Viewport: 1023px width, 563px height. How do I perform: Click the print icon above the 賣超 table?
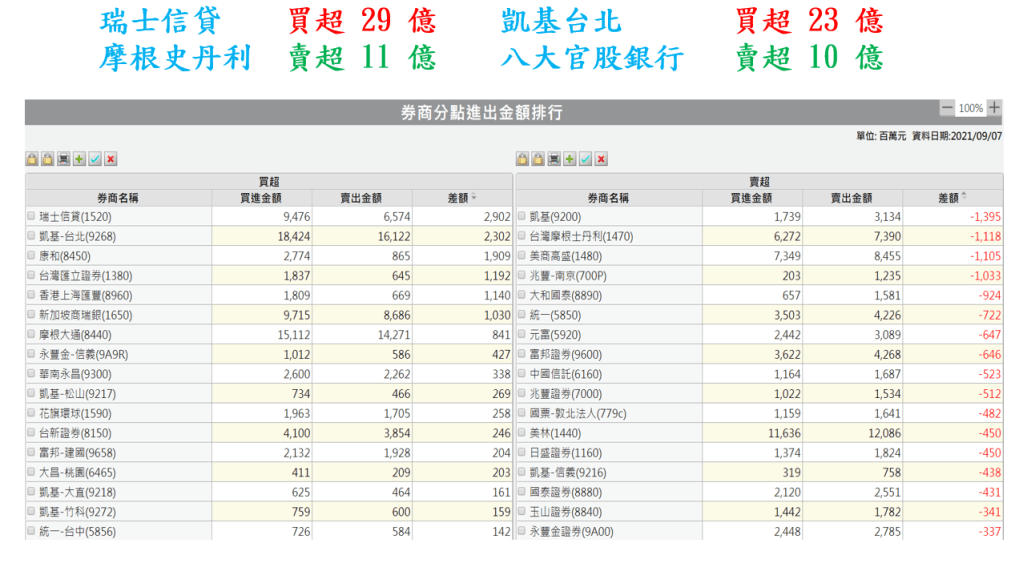click(x=553, y=159)
